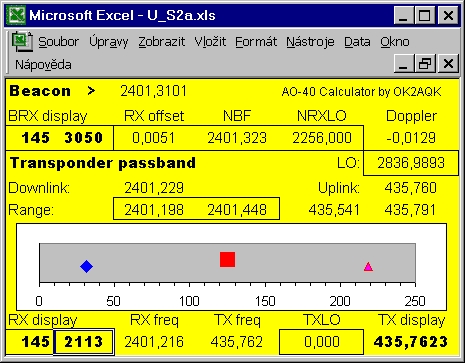Select the TXLO cell 0,000
This screenshot has height=363, width=465.
[x=322, y=342]
